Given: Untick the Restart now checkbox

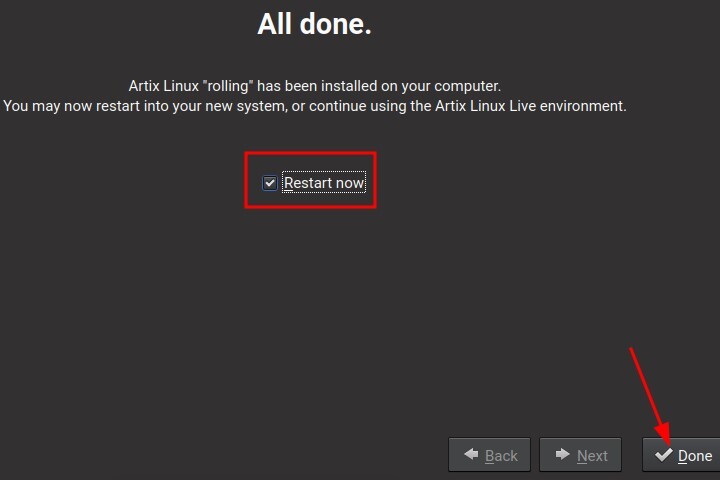Looking at the screenshot, I should point(269,183).
